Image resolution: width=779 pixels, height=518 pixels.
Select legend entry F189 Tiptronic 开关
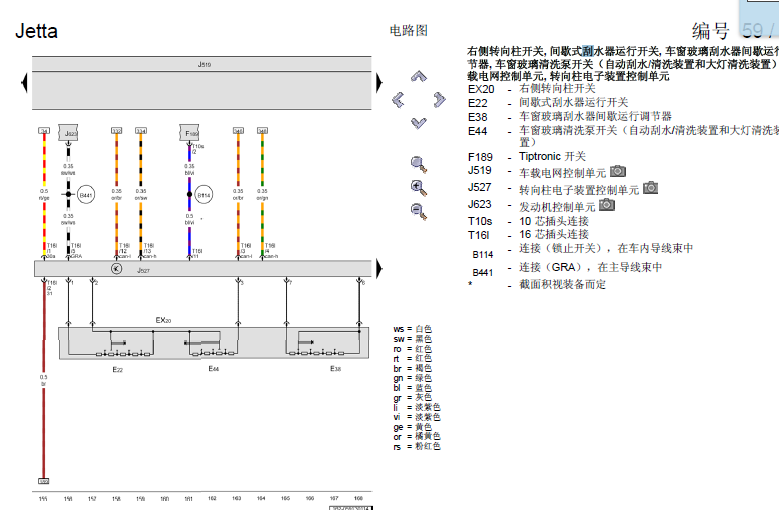point(527,156)
